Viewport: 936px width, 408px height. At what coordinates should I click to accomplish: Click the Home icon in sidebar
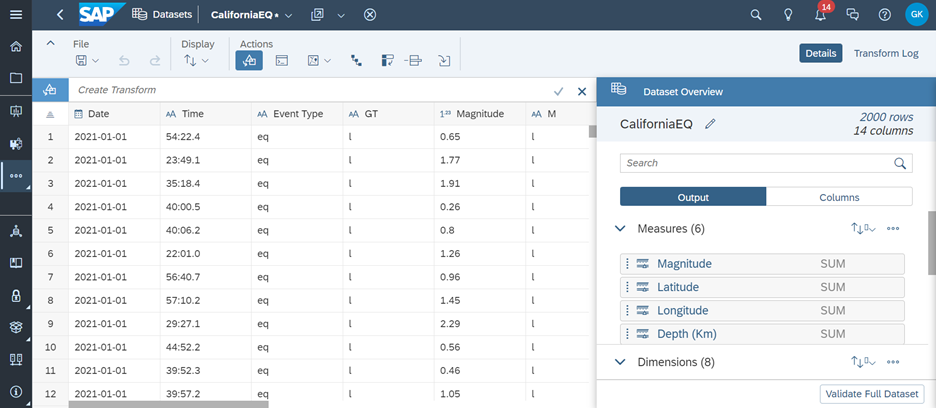coord(15,47)
